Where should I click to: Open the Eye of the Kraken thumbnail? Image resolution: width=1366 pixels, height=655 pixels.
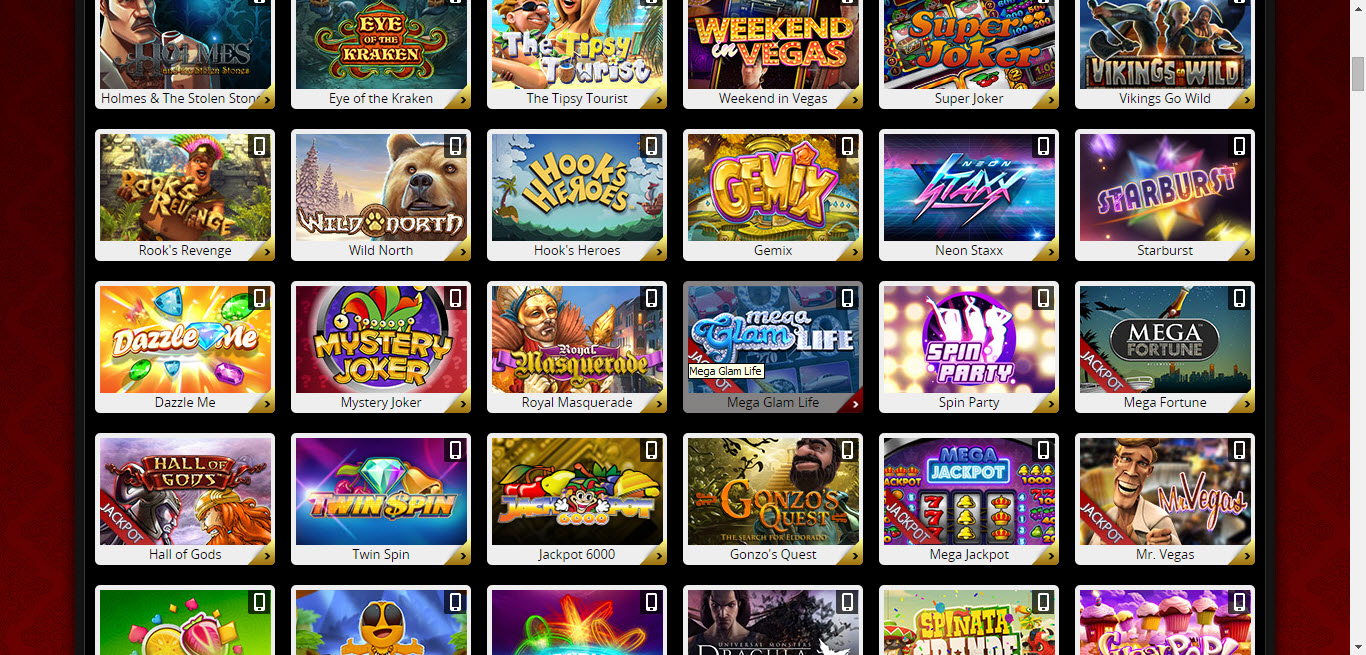coord(381,44)
